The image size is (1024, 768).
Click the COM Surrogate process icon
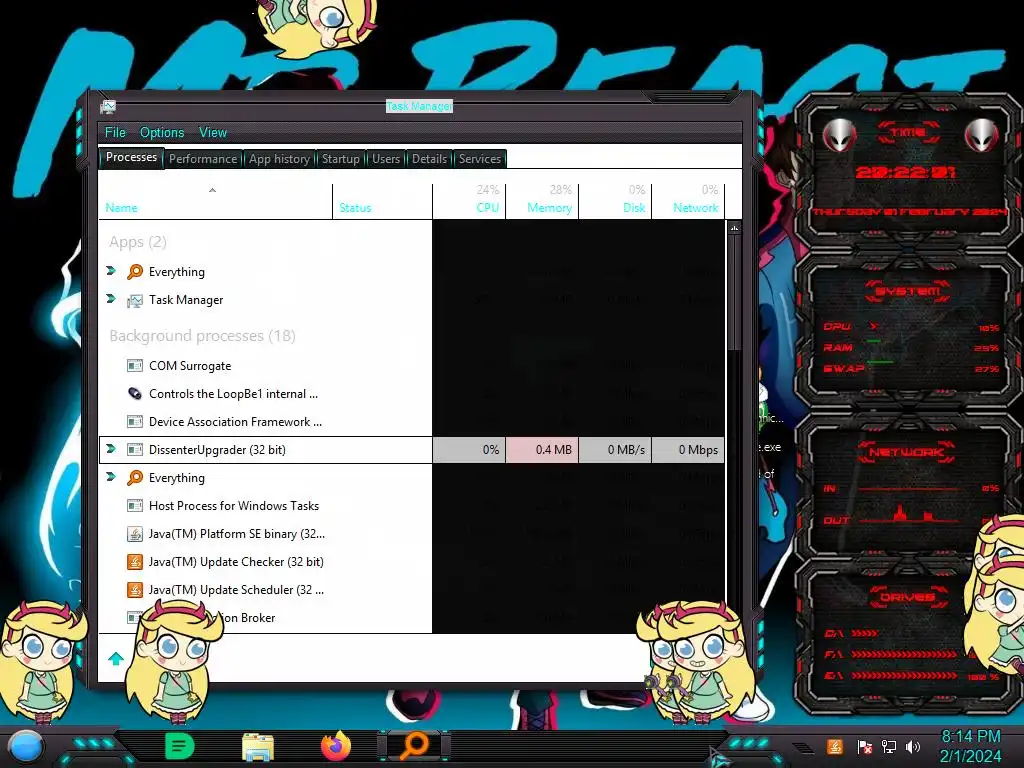click(x=135, y=366)
